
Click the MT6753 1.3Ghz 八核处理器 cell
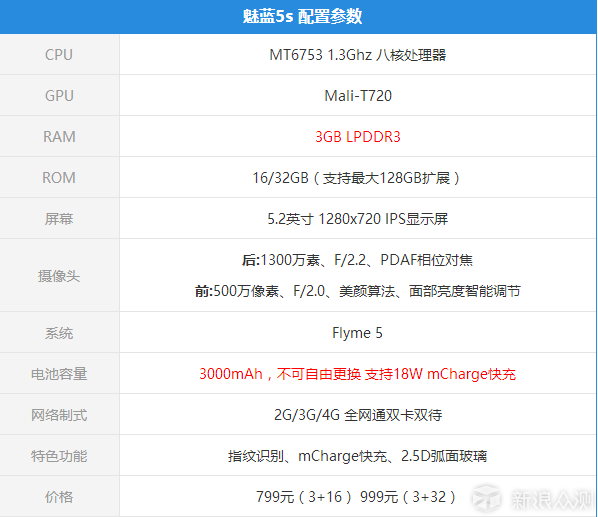(x=357, y=55)
